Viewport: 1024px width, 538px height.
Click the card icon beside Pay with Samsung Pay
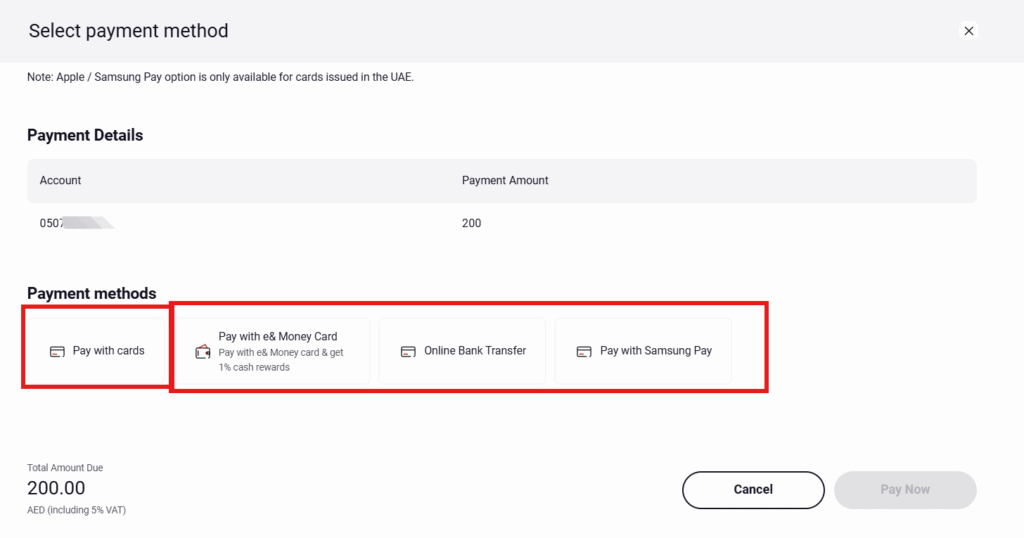point(584,352)
